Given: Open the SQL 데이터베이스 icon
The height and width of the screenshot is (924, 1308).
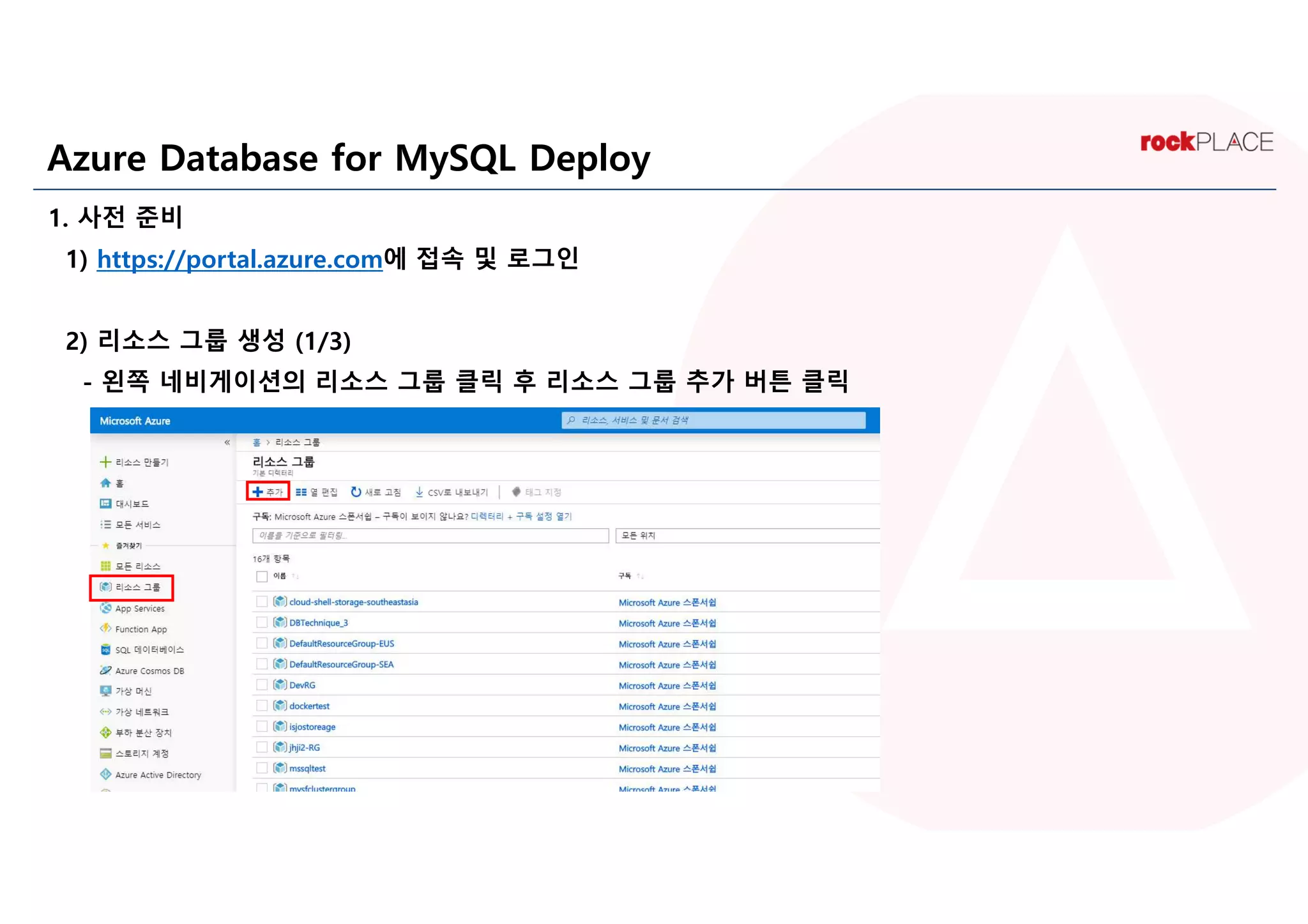Looking at the screenshot, I should point(105,649).
